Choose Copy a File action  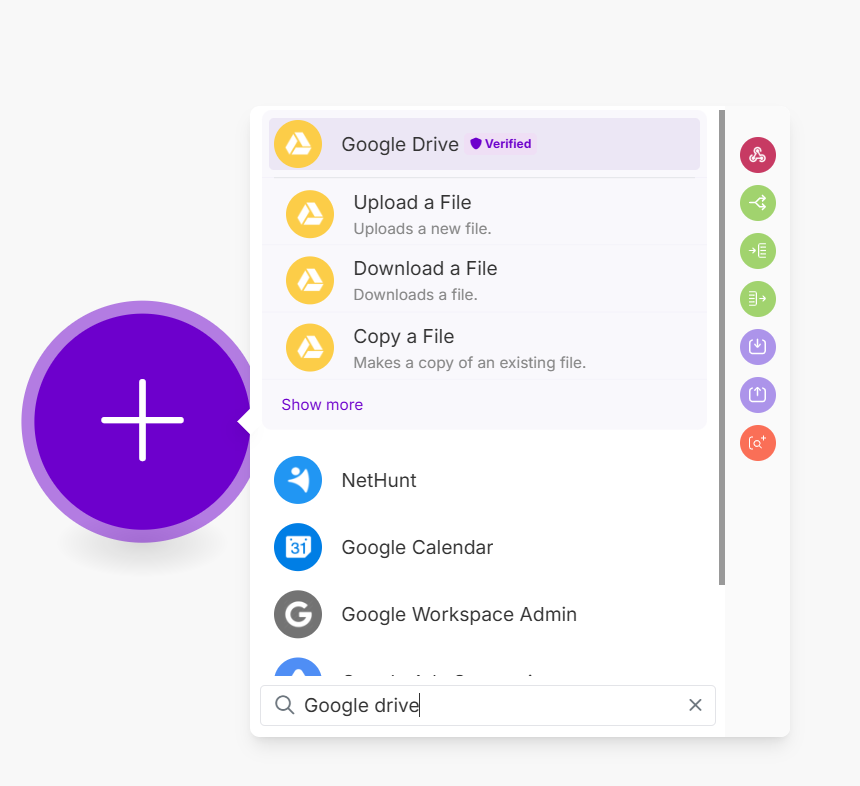pyautogui.click(x=484, y=348)
